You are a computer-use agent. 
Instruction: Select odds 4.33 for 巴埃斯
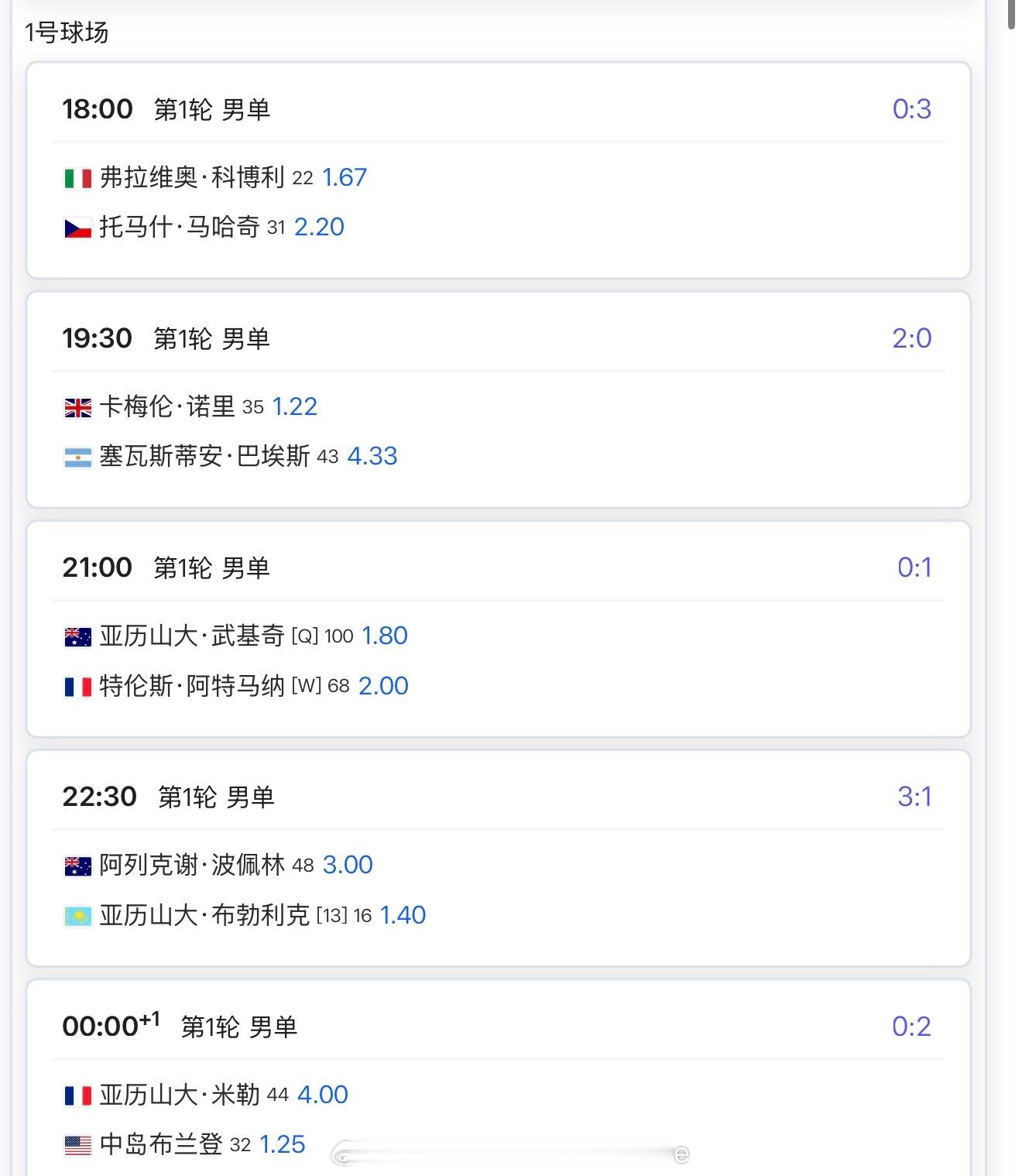pyautogui.click(x=372, y=456)
